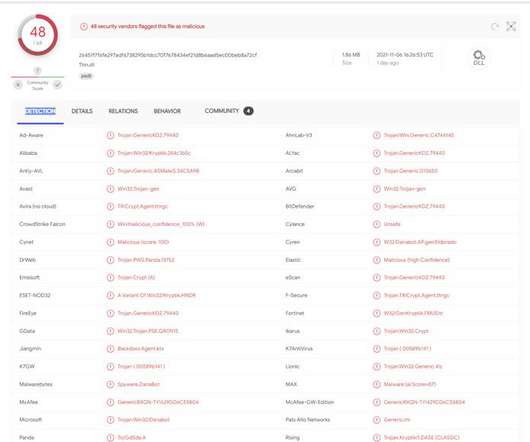Click the 48 detection score circle
The height and width of the screenshot is (442, 530).
coord(38,35)
